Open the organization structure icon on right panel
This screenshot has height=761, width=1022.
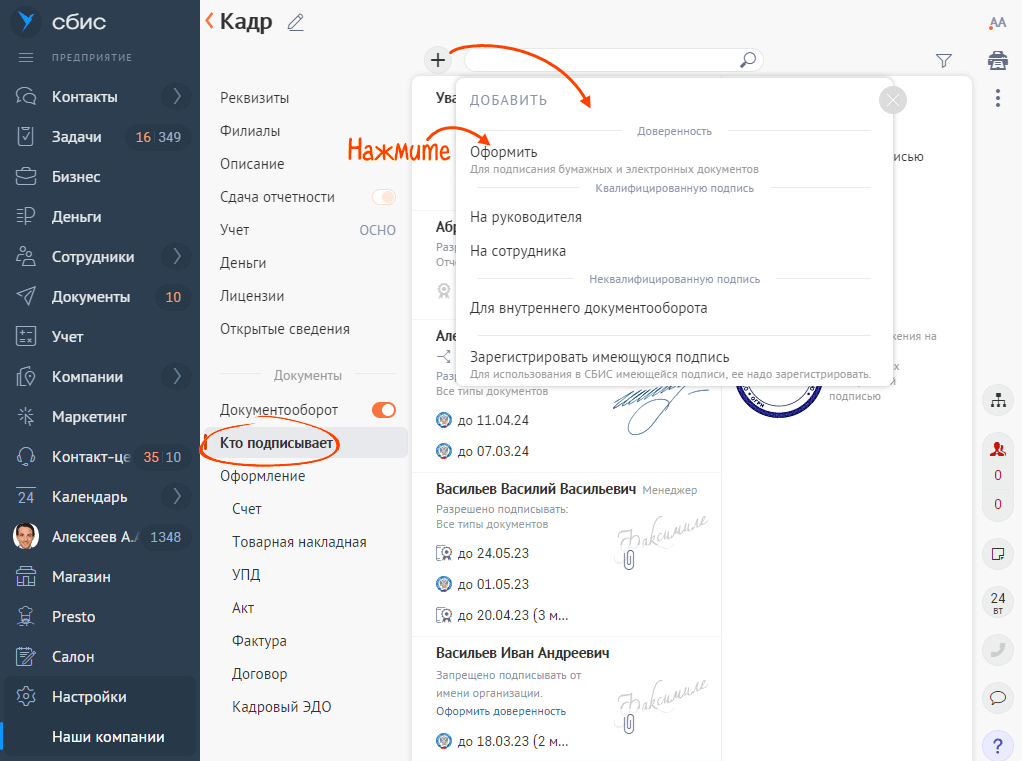(998, 401)
